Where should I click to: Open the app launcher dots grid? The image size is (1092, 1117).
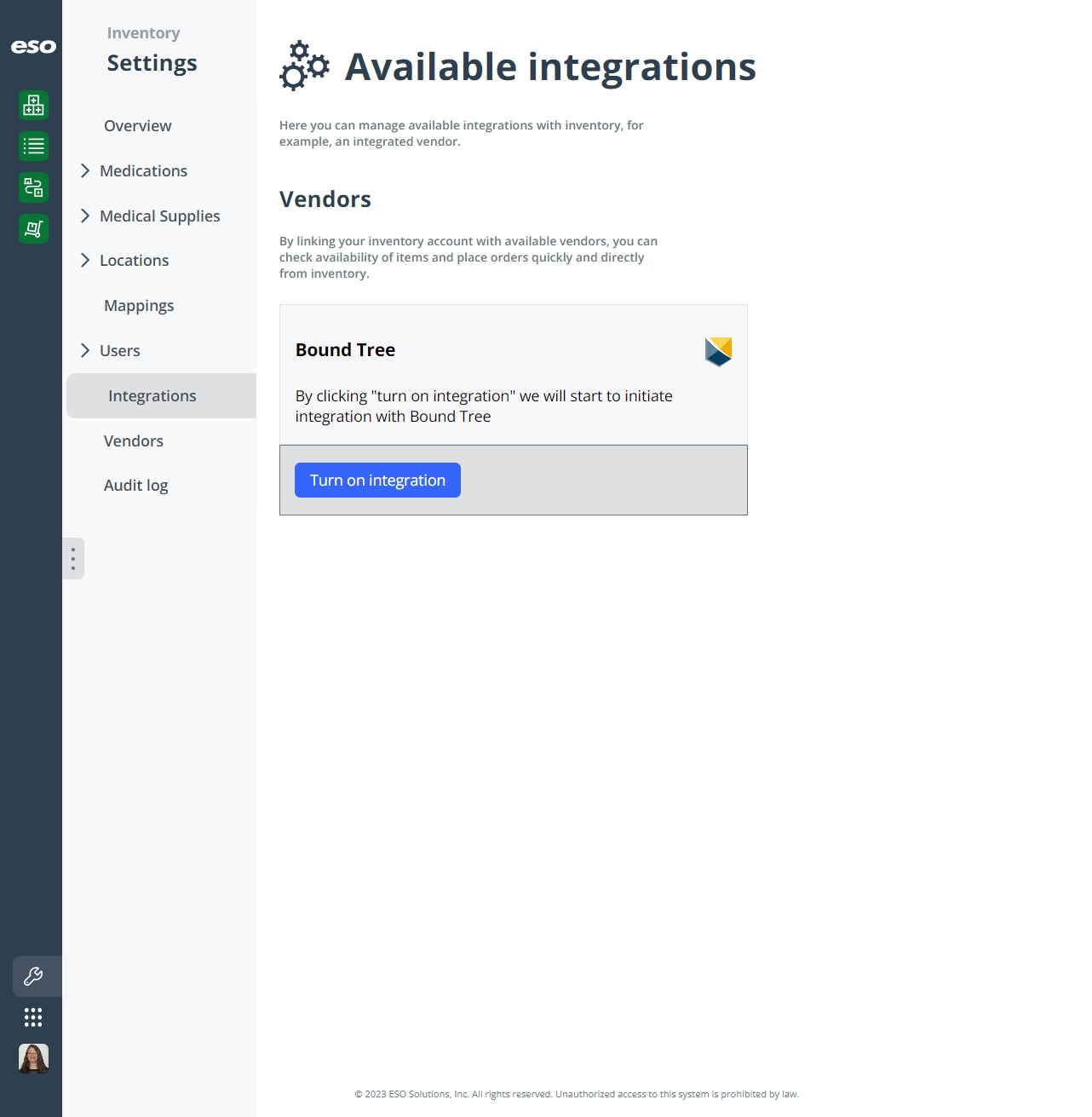(33, 1017)
